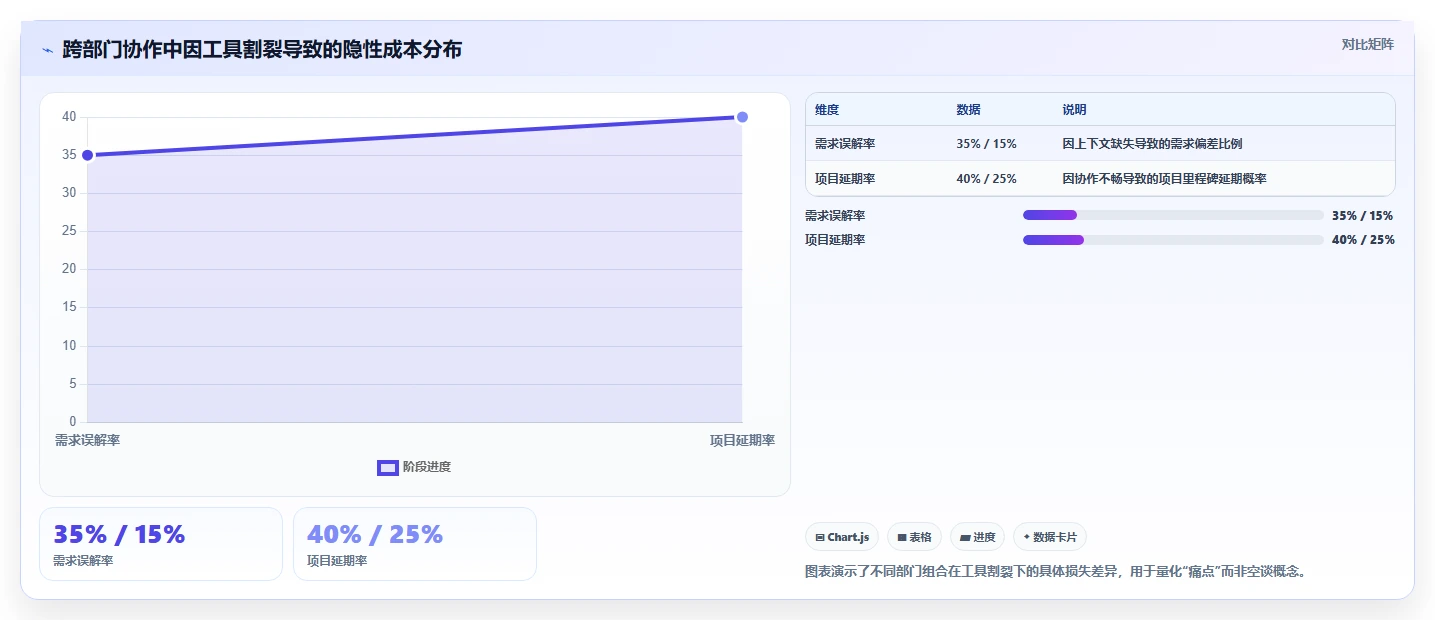Viewport: 1435px width, 620px height.
Task: Click the 项目延期率 data point on the line
Action: click(742, 117)
